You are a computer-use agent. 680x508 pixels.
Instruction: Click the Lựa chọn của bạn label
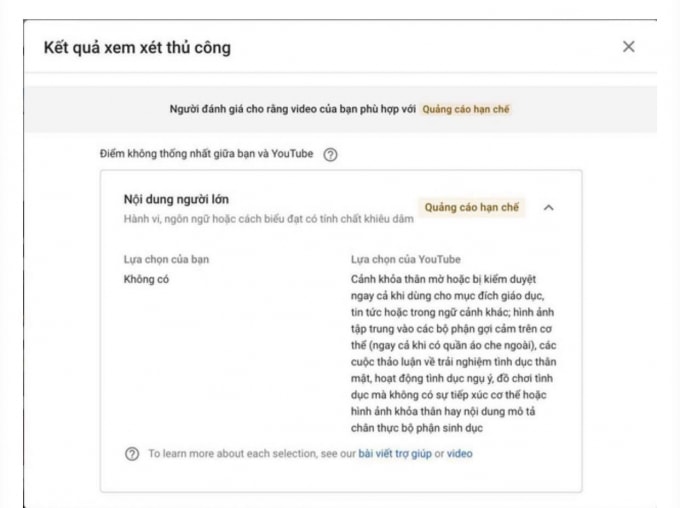tap(167, 259)
